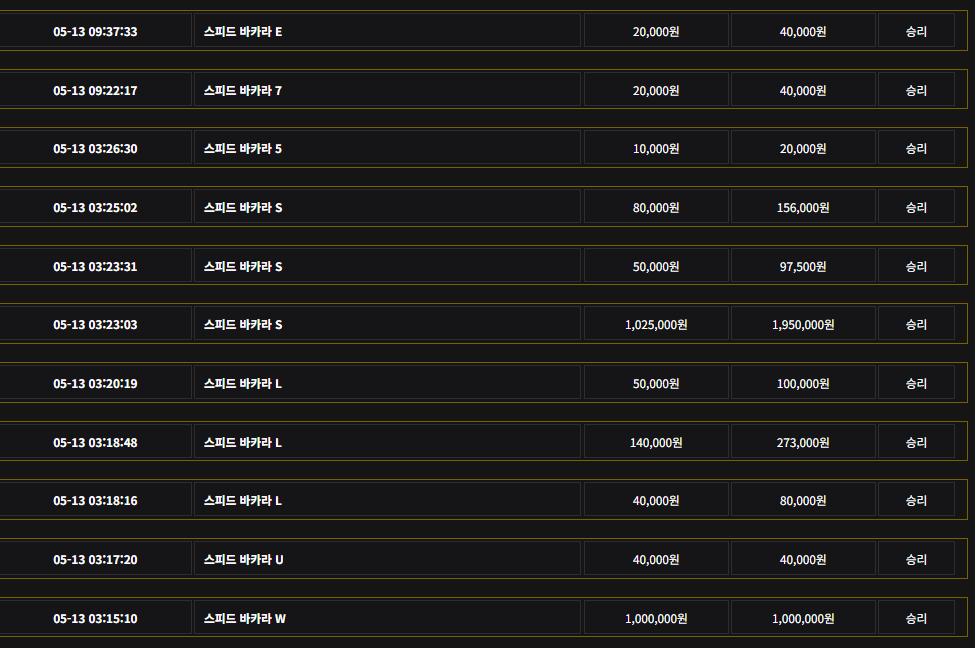
Task: Click the 1,025,000원 bet amount
Action: [x=656, y=325]
